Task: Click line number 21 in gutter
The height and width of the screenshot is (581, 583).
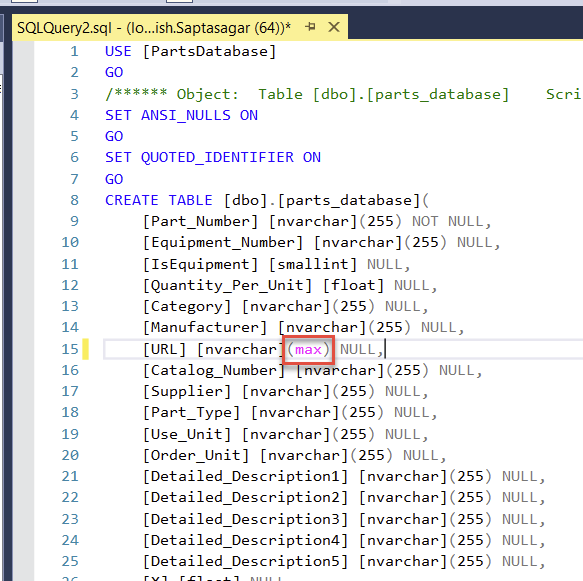Action: pyautogui.click(x=70, y=477)
